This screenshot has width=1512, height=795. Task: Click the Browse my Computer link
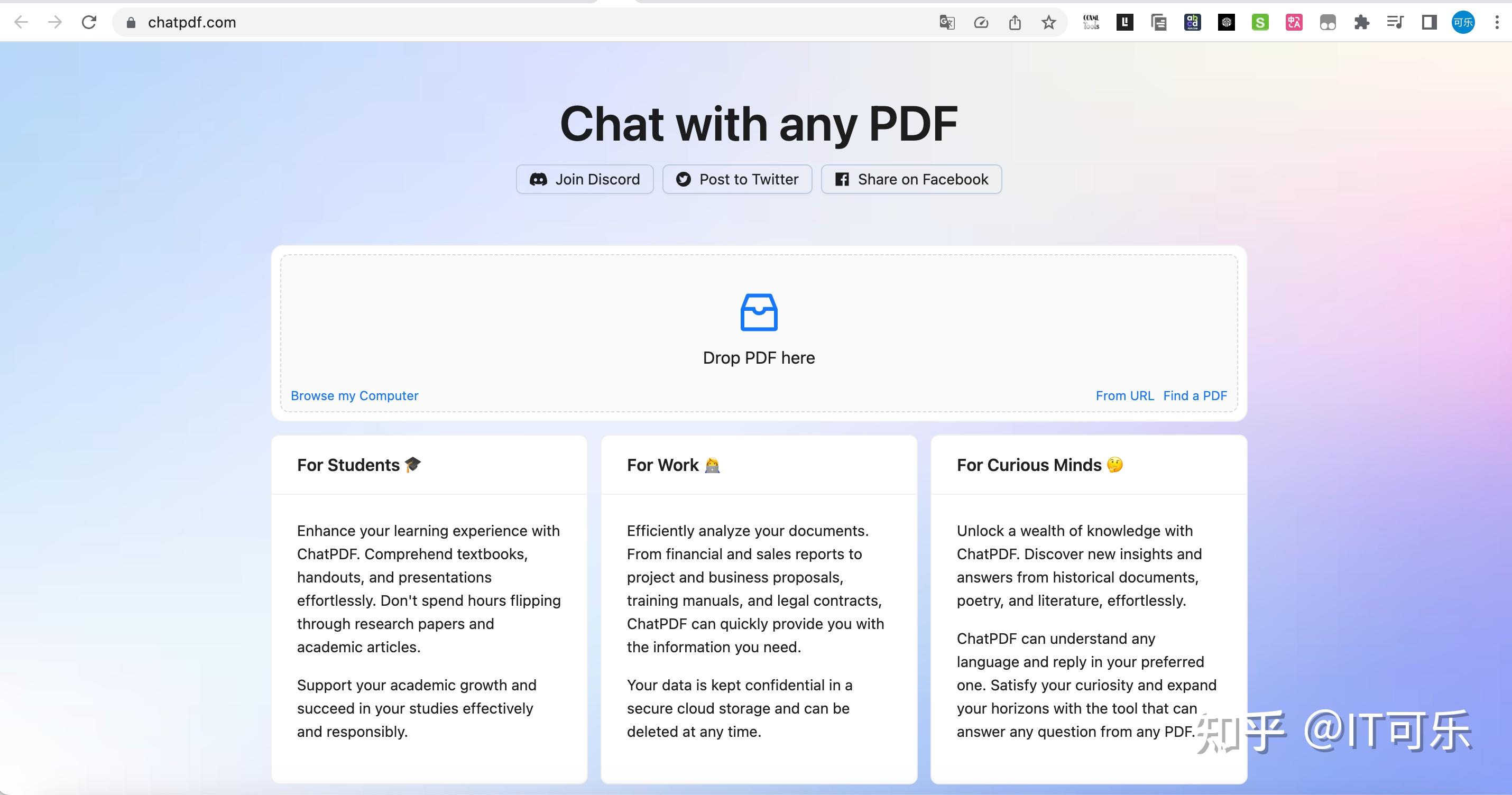[x=354, y=395]
